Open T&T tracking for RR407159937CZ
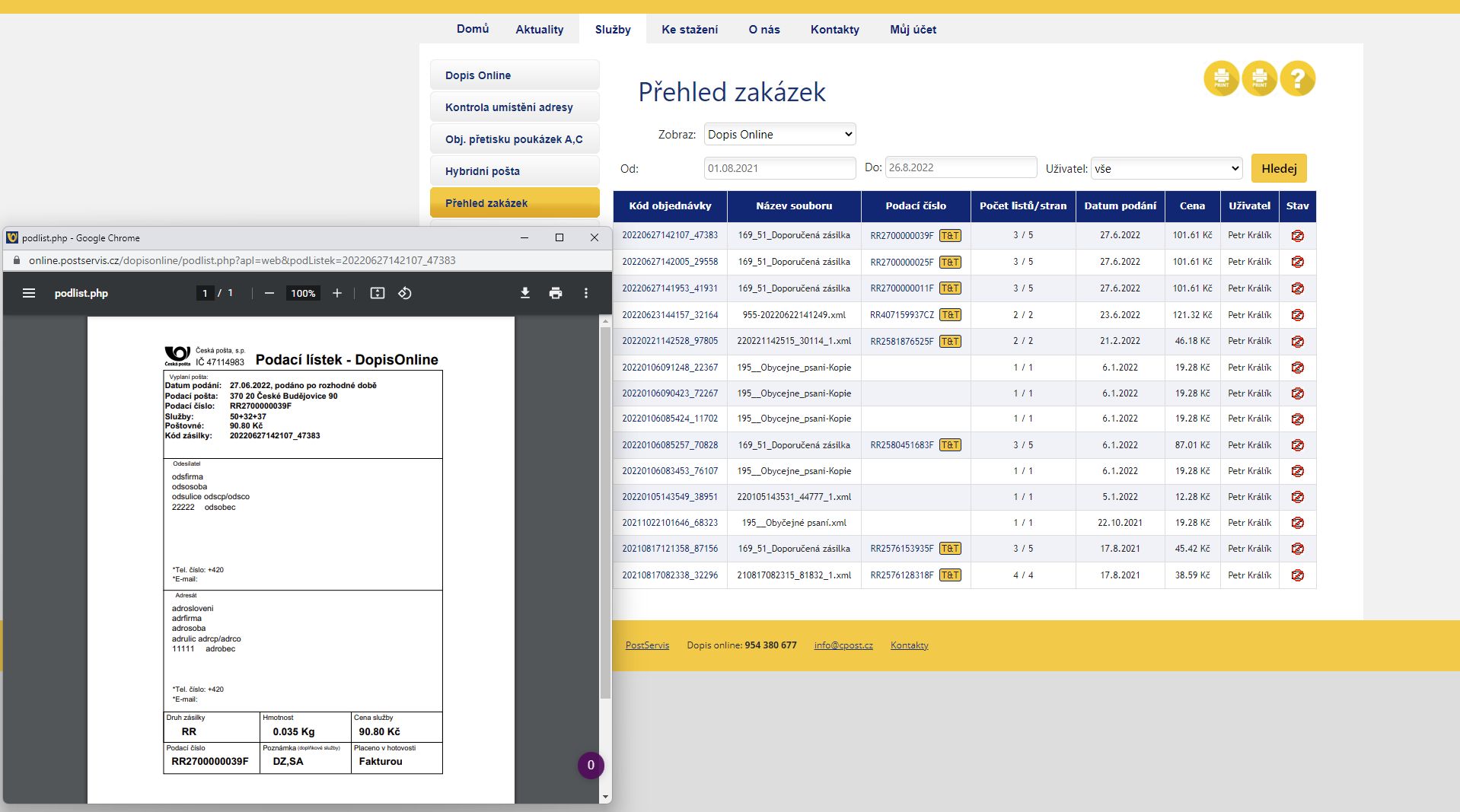Viewport: 1460px width, 812px height. [950, 315]
